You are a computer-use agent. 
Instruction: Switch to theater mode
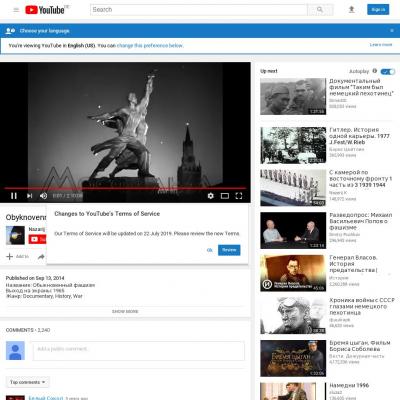click(225, 196)
